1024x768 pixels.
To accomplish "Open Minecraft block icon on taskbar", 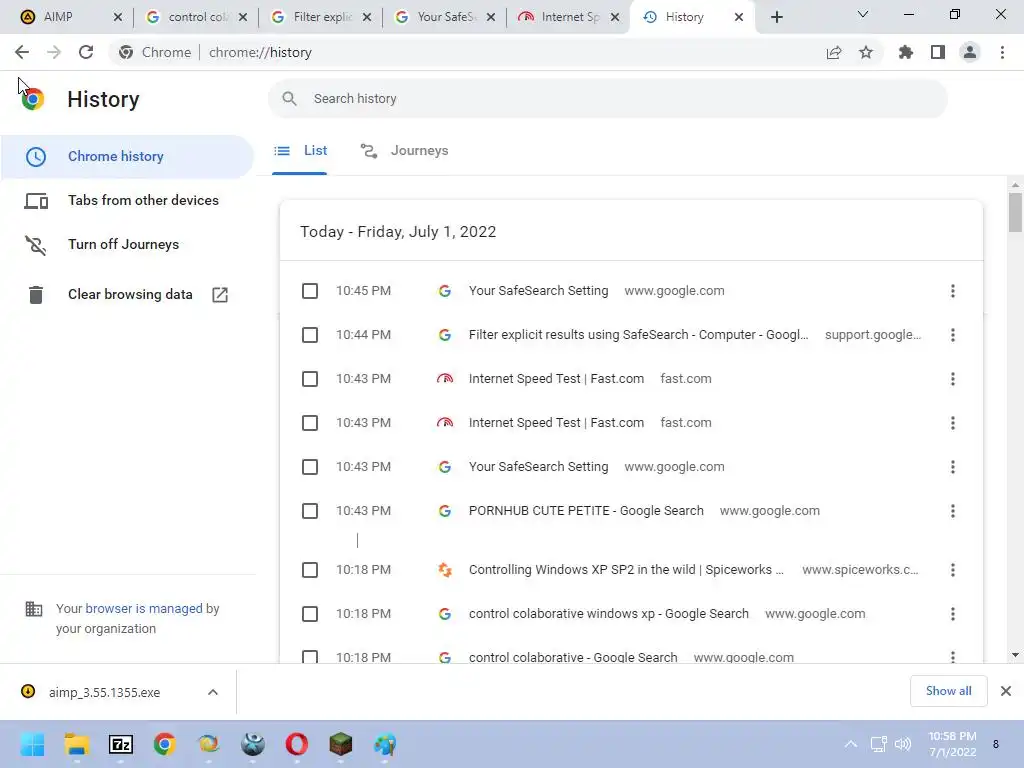I will click(340, 744).
